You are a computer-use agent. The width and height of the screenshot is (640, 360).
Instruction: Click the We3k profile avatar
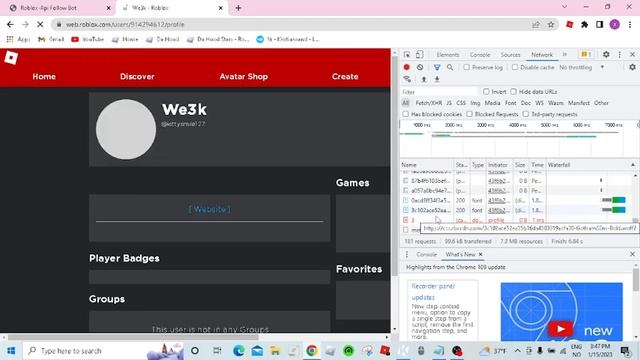[x=126, y=129]
